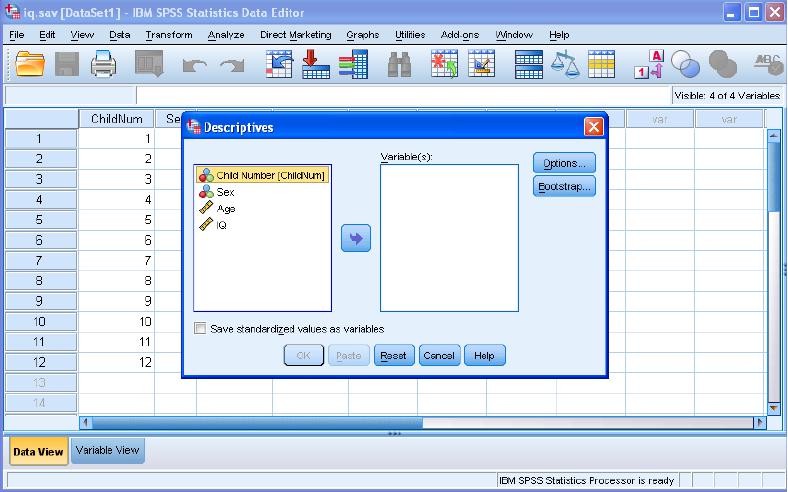Click row header 12 in data grid
Screen dimensions: 788x492
[40, 362]
